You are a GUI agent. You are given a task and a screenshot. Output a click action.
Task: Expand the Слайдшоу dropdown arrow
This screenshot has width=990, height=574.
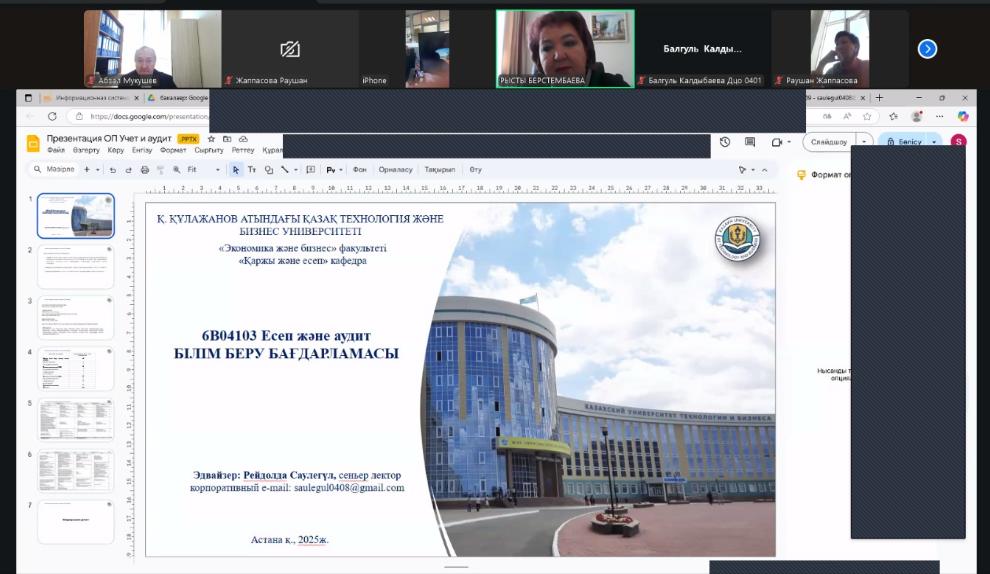point(864,142)
